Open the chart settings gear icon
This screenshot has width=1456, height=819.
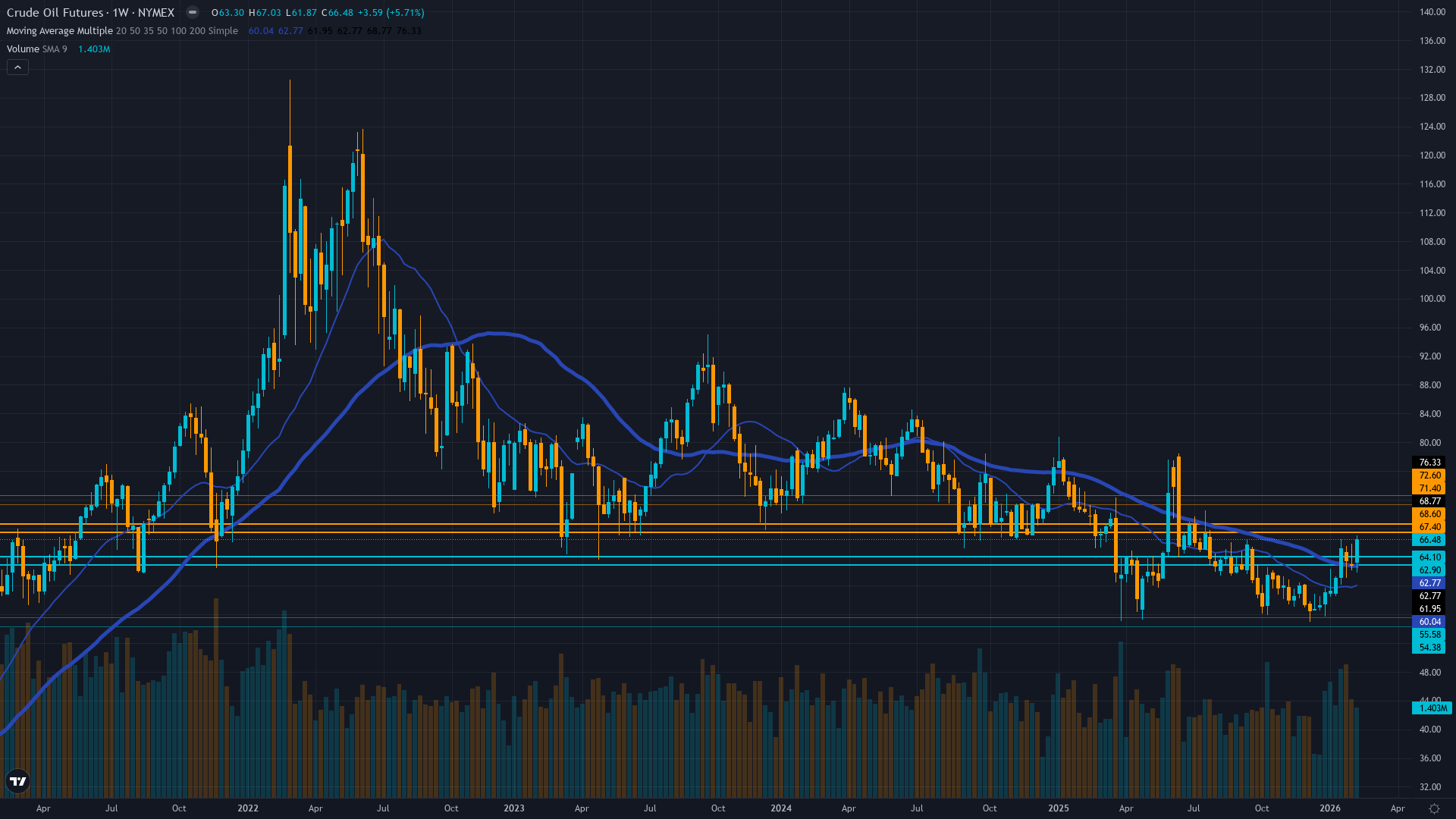(x=1434, y=808)
